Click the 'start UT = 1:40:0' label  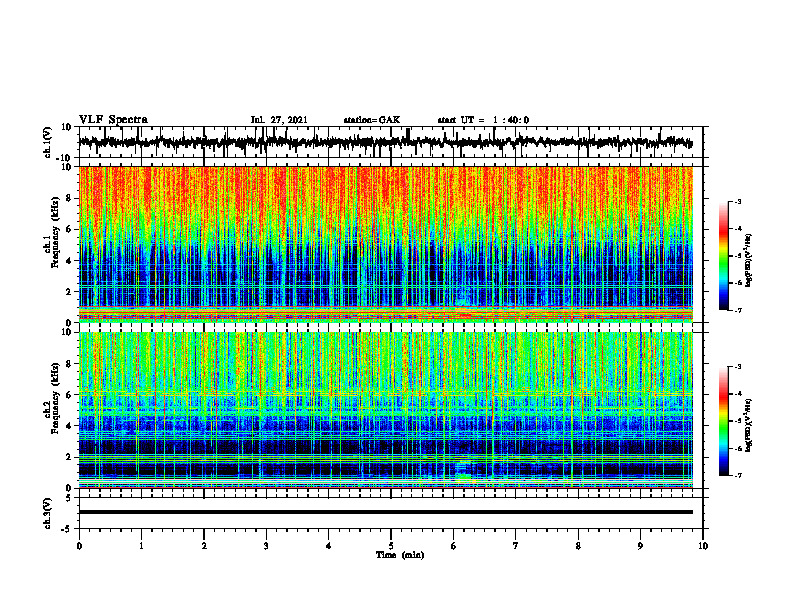coord(483,120)
